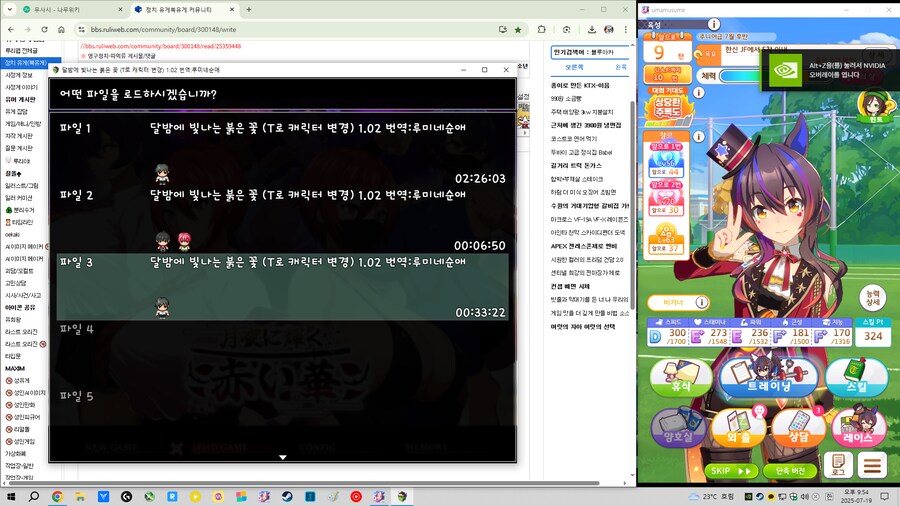Open Chrome from the taskbar
This screenshot has width=900, height=506.
pos(57,496)
